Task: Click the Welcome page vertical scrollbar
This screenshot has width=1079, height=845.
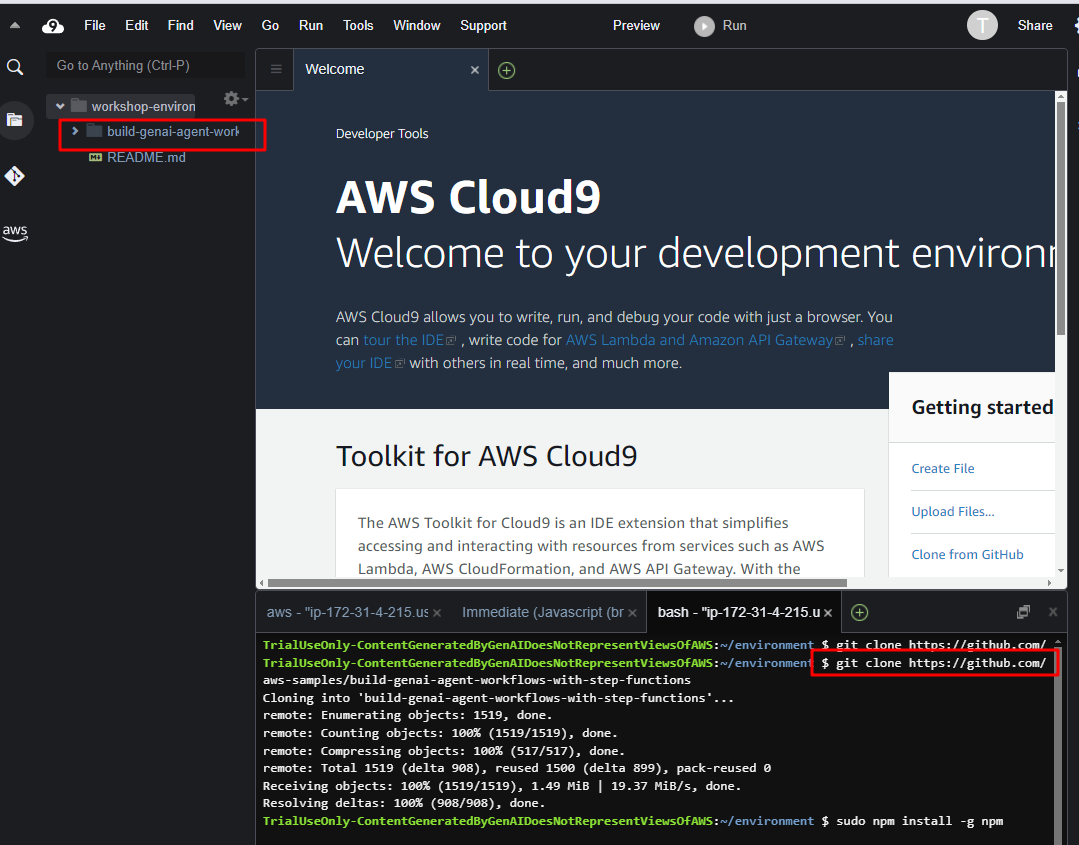Action: click(1060, 219)
